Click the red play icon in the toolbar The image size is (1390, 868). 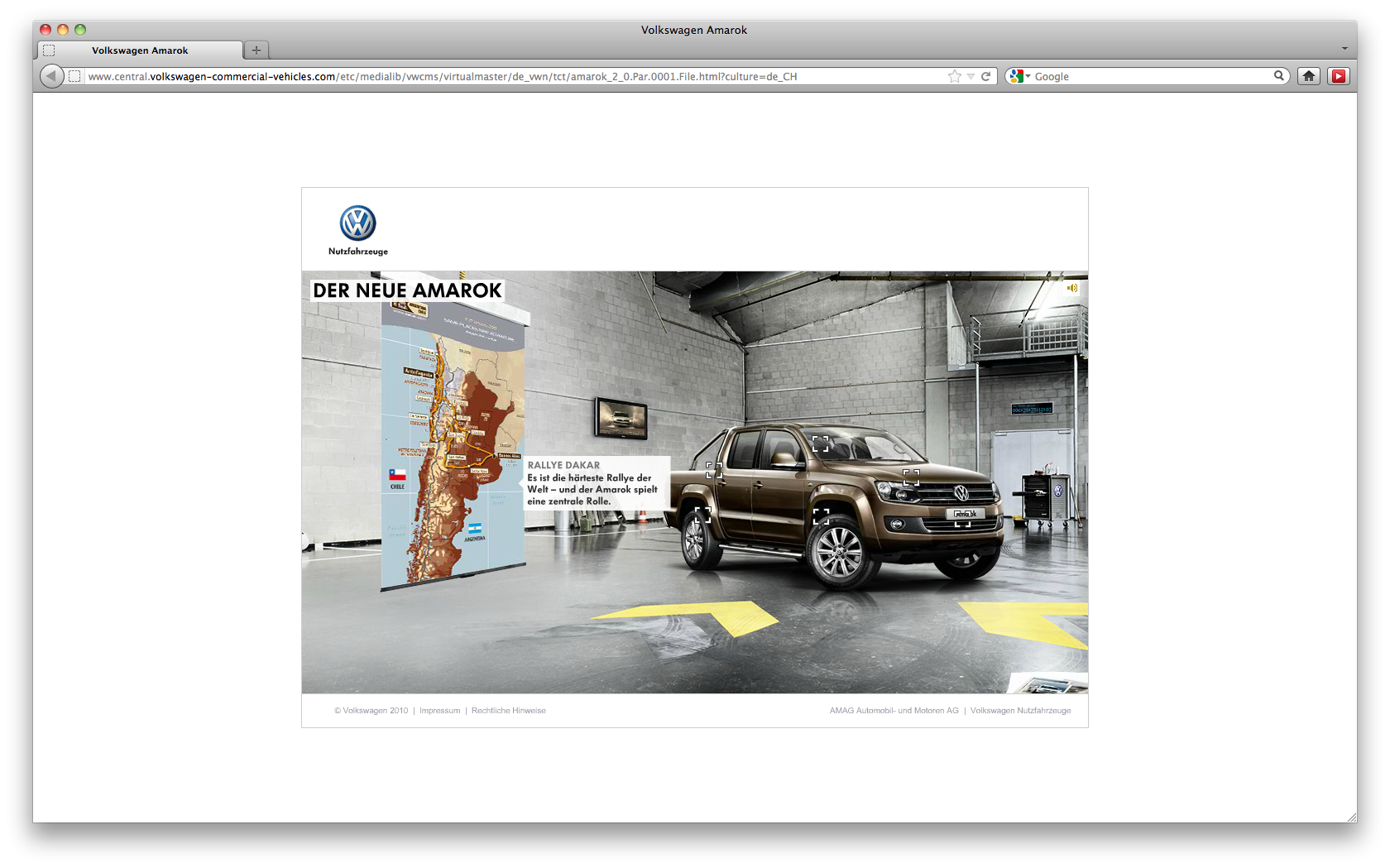point(1339,76)
